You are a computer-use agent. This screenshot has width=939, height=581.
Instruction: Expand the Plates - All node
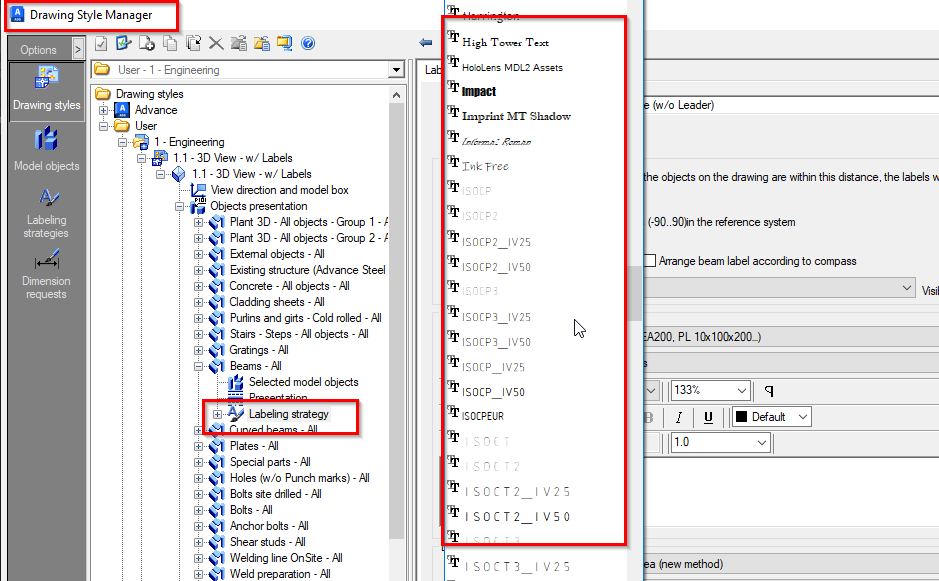198,446
